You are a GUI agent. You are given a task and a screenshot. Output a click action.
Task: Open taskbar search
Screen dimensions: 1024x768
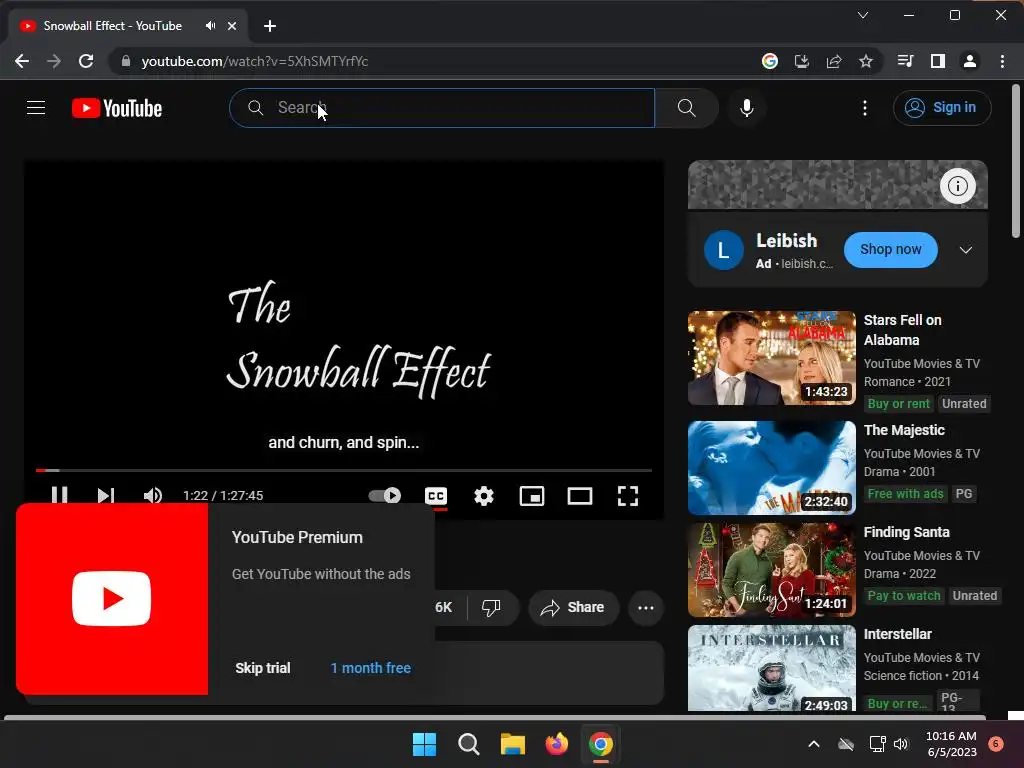point(468,744)
